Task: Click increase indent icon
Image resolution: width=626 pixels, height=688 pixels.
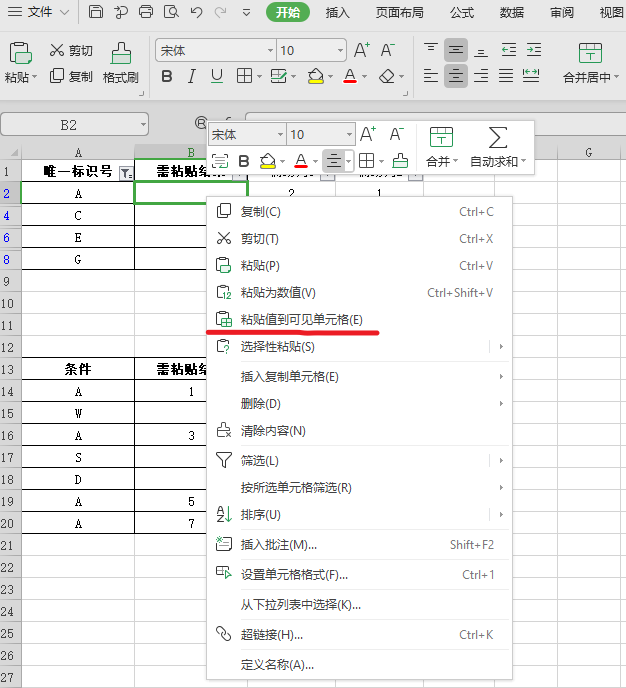Action: coord(534,50)
